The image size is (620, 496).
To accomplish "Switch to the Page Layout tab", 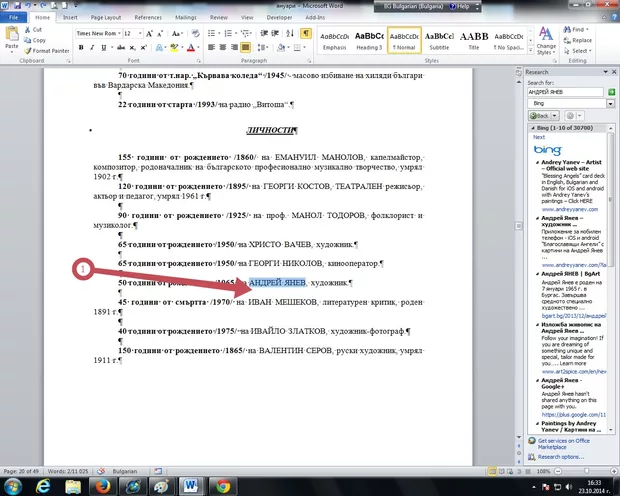I will tap(105, 18).
